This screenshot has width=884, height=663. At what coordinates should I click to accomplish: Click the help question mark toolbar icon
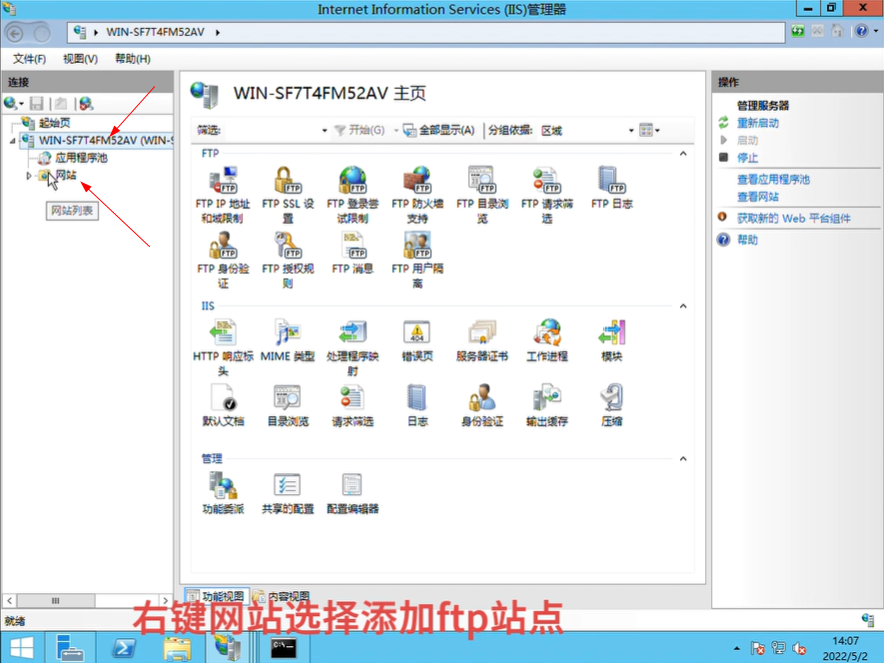[861, 31]
